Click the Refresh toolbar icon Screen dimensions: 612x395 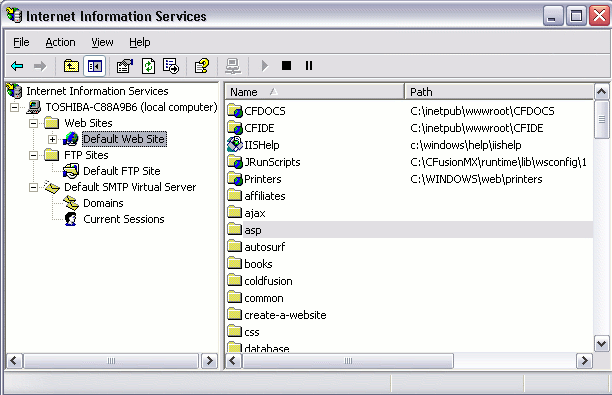tap(148, 66)
